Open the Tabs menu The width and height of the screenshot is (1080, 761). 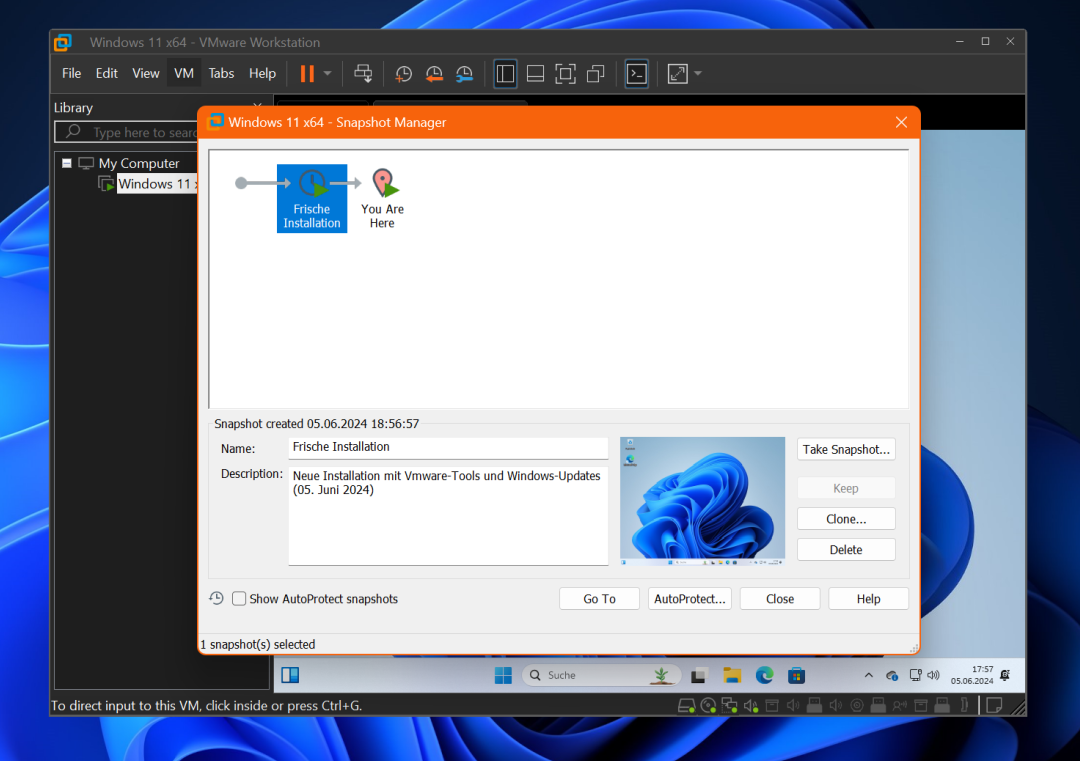point(221,74)
